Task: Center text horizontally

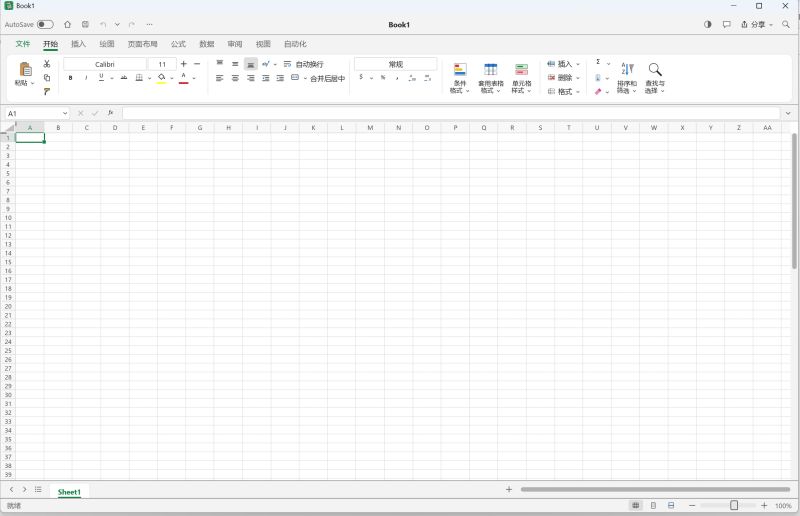Action: click(235, 78)
